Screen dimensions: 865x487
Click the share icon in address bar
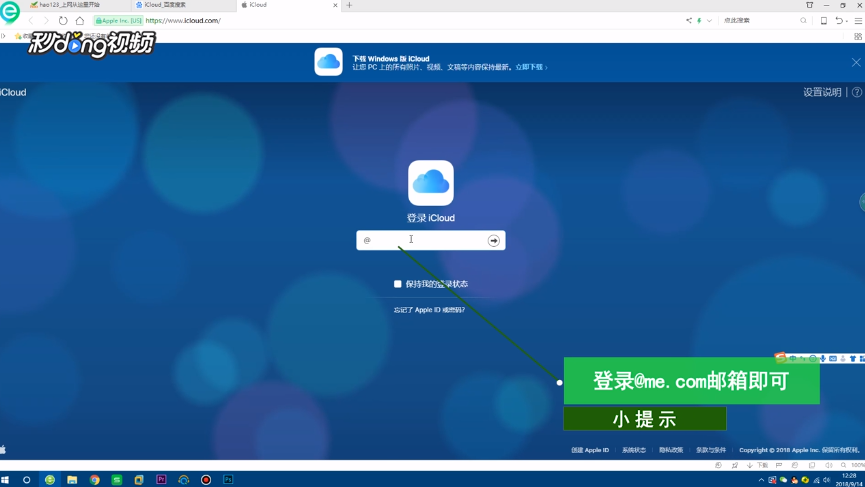coord(689,20)
